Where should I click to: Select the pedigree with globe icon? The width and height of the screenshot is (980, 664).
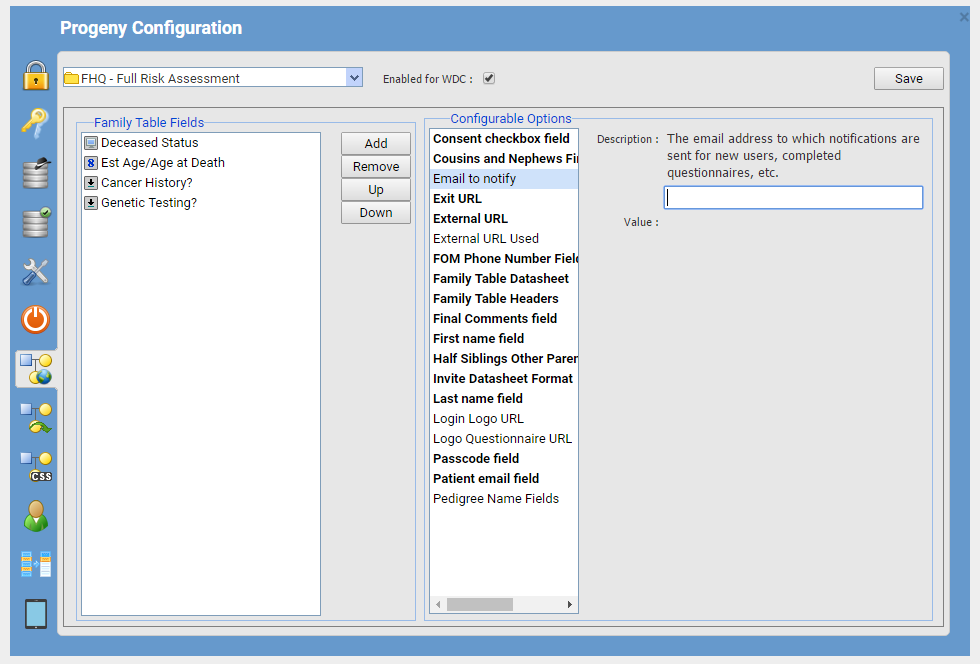(36, 369)
